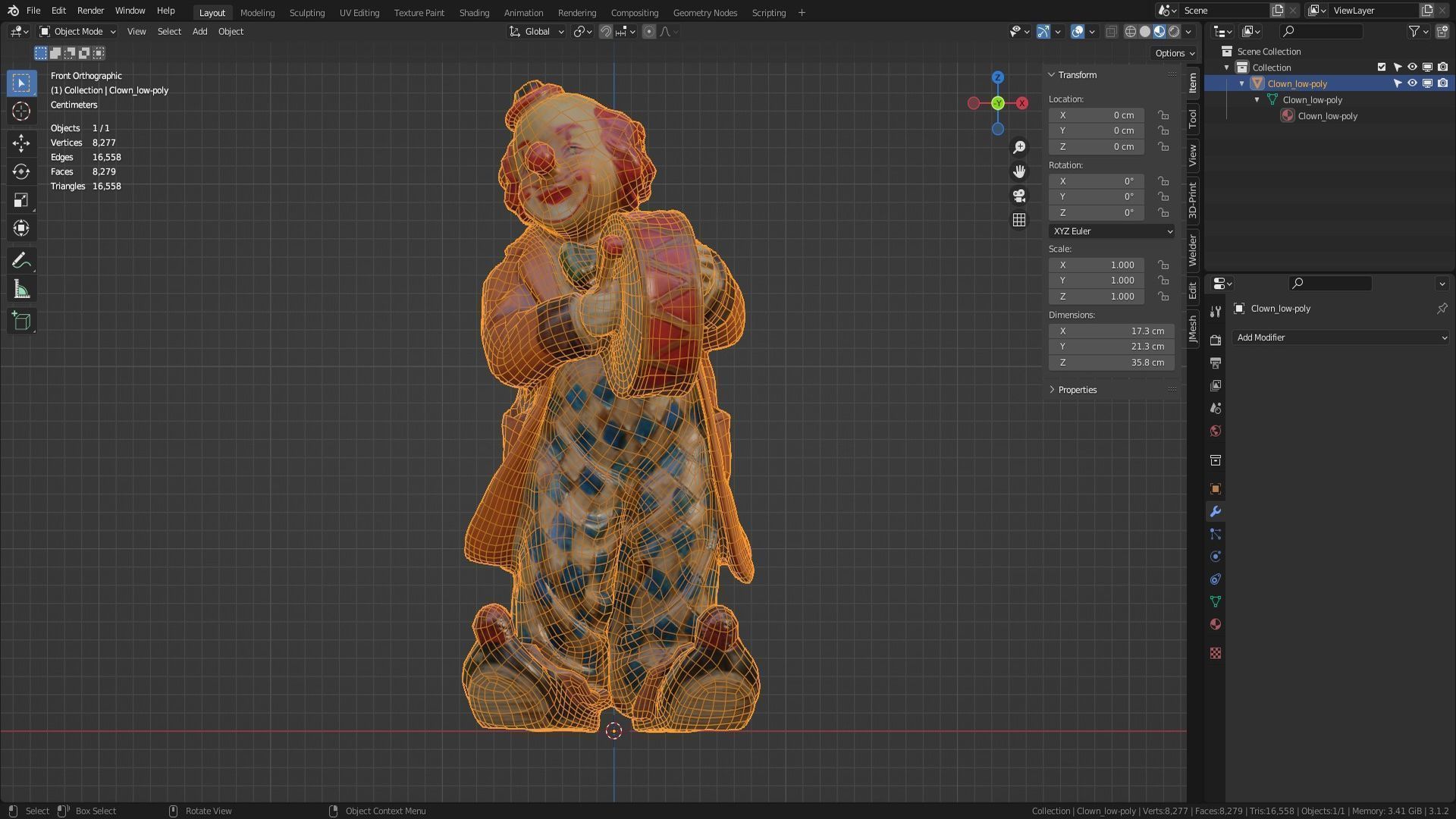
Task: Select the Cursor tool in toolbar
Action: 21,111
